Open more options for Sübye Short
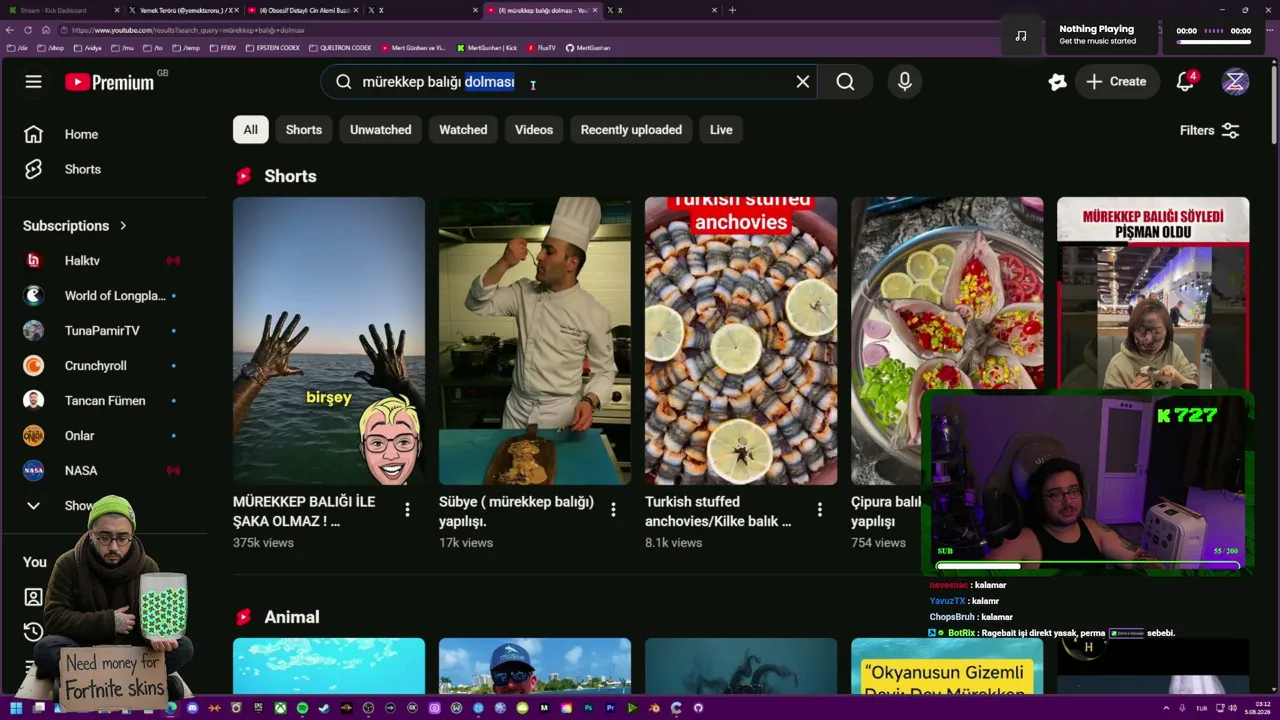 613,510
